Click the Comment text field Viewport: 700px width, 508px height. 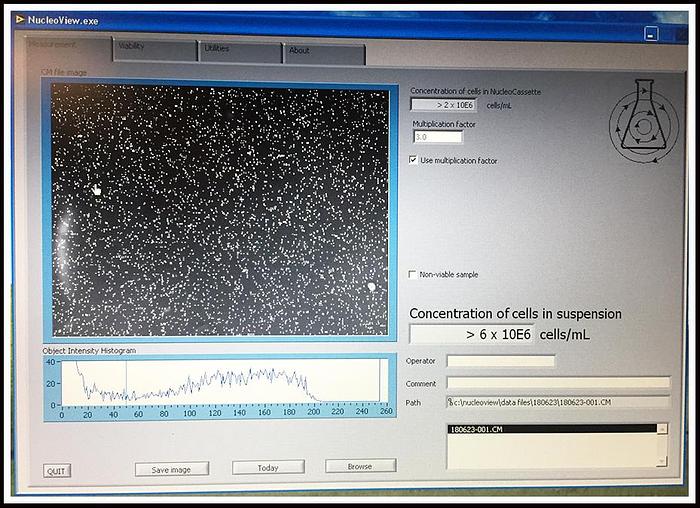[x=557, y=382]
